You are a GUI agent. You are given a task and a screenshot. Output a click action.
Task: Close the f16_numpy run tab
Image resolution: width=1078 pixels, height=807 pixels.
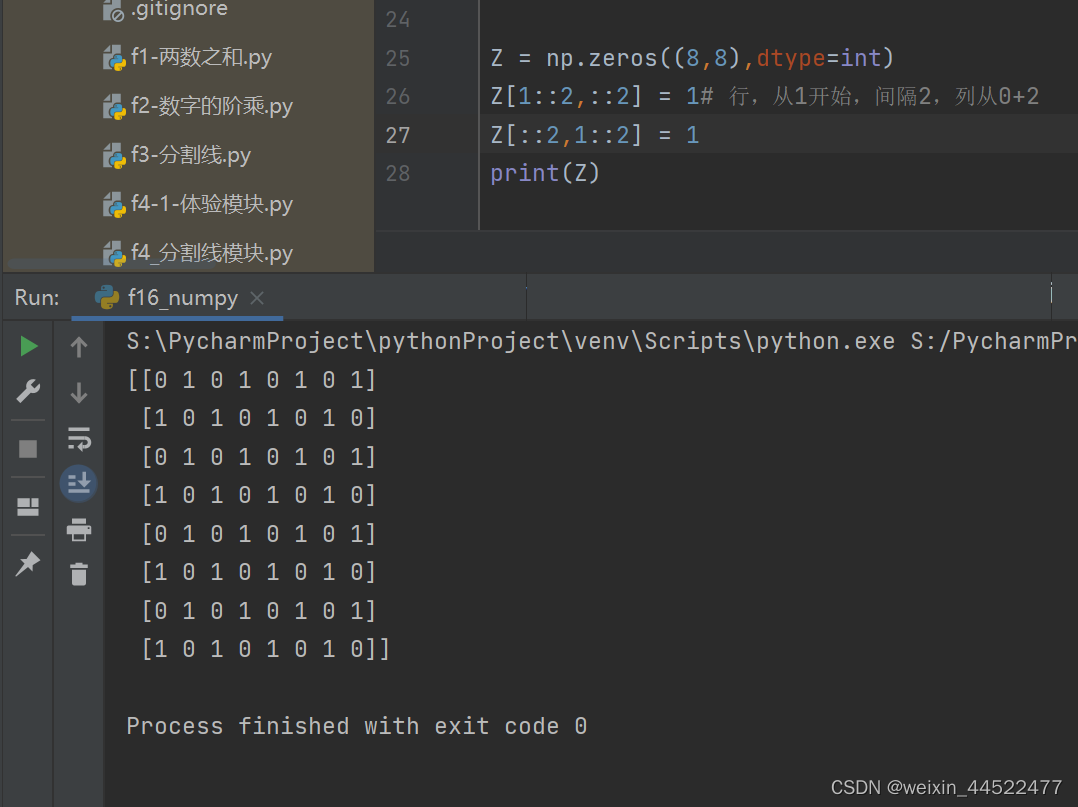[x=257, y=298]
